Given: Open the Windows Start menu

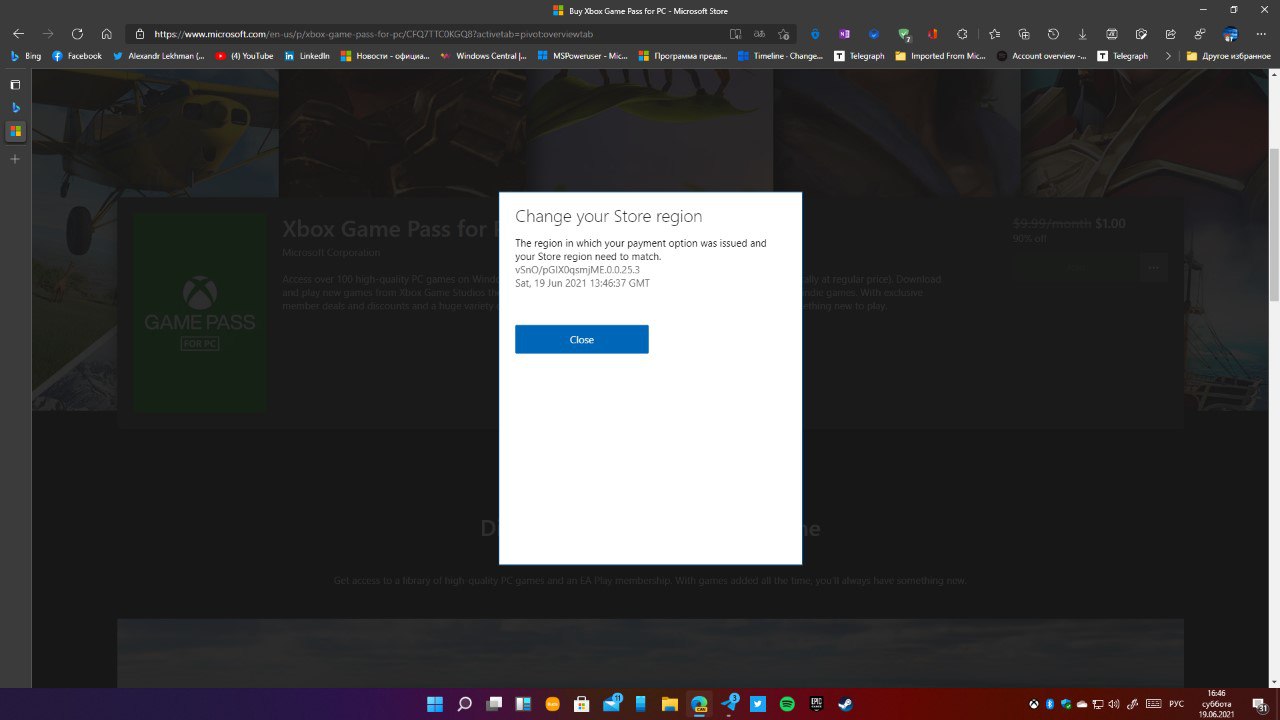Looking at the screenshot, I should point(435,704).
